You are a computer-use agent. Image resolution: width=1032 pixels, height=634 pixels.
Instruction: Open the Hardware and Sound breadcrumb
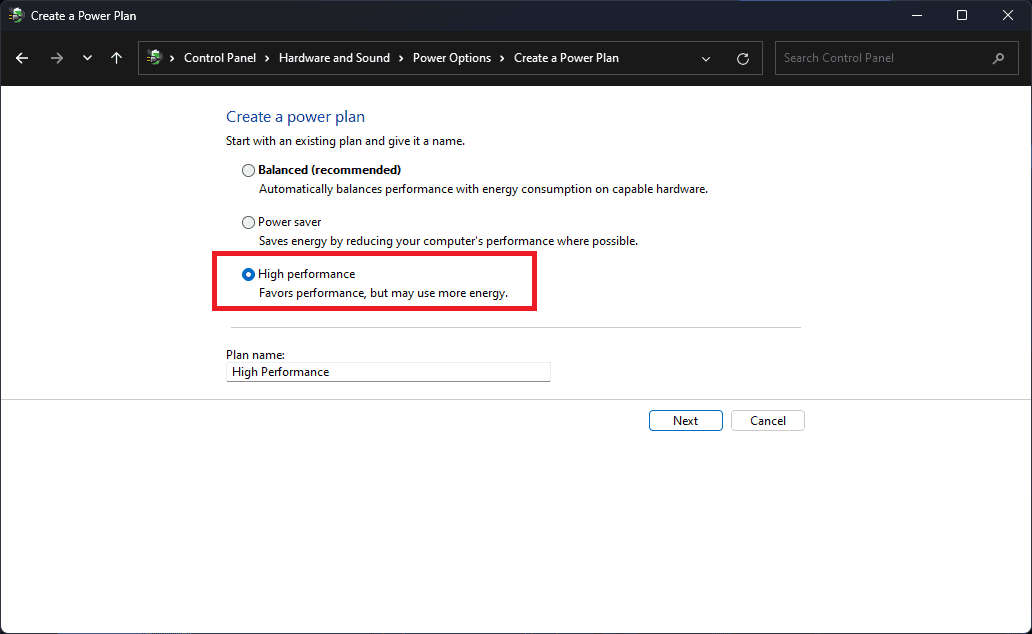tap(334, 58)
